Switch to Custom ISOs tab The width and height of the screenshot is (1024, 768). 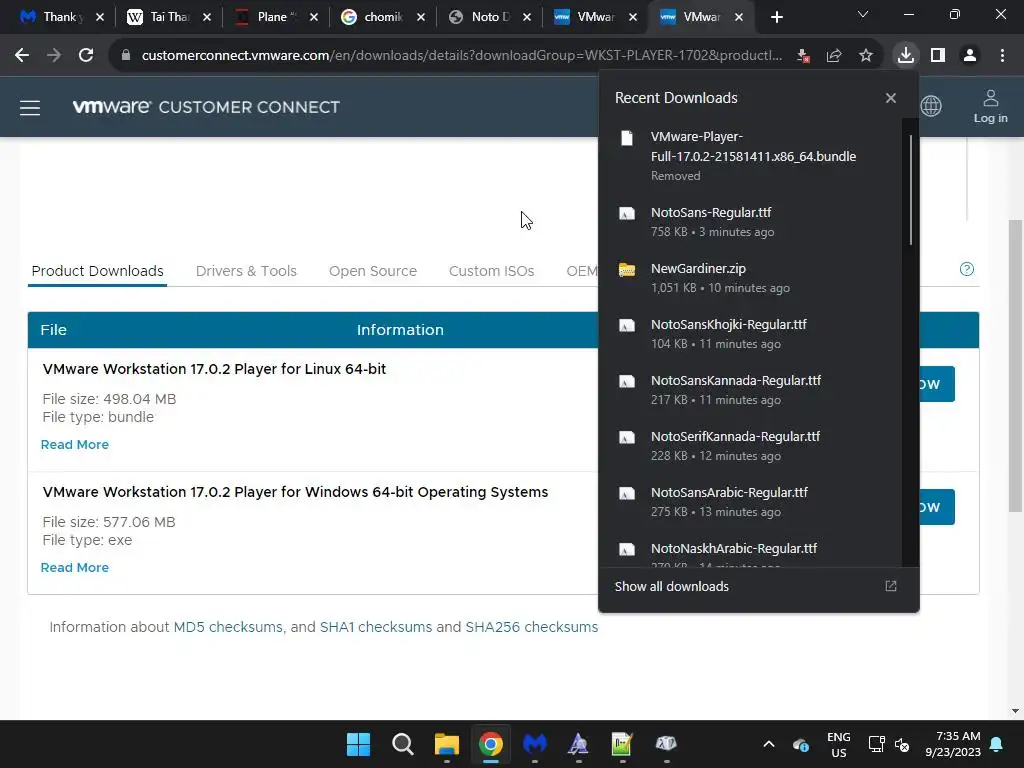(491, 271)
